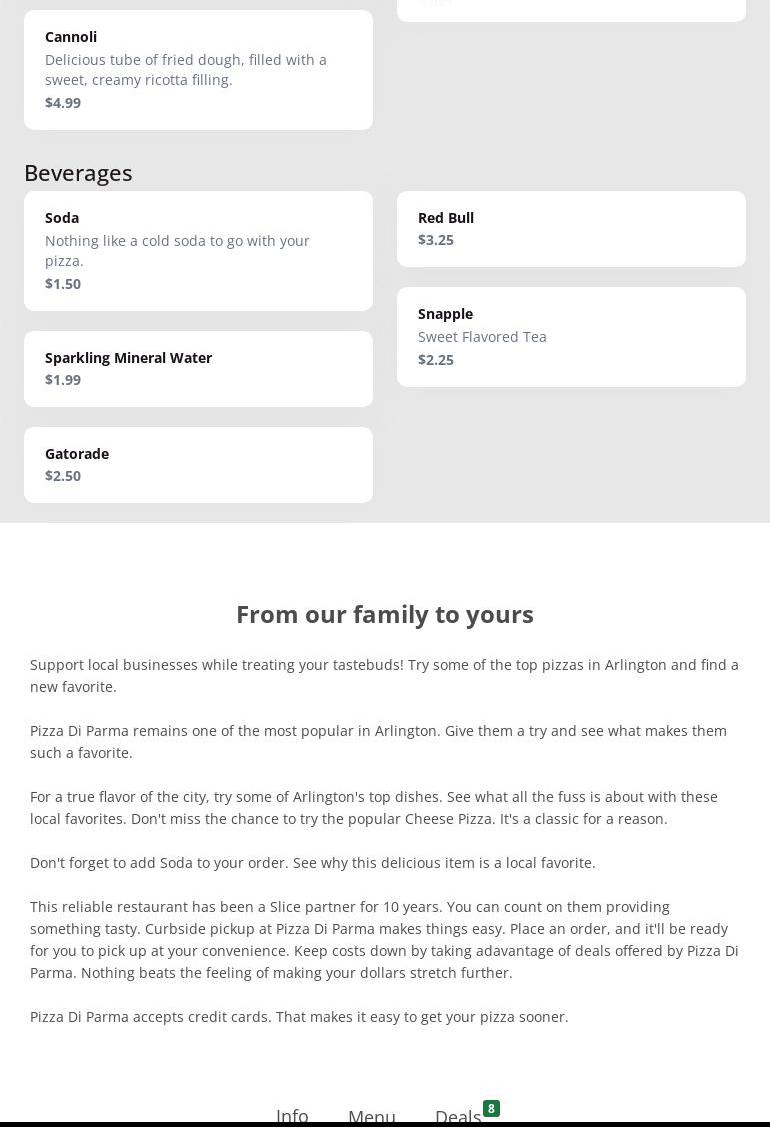Click the $4.99 Cannoli price
The image size is (770, 1127).
(x=63, y=102)
